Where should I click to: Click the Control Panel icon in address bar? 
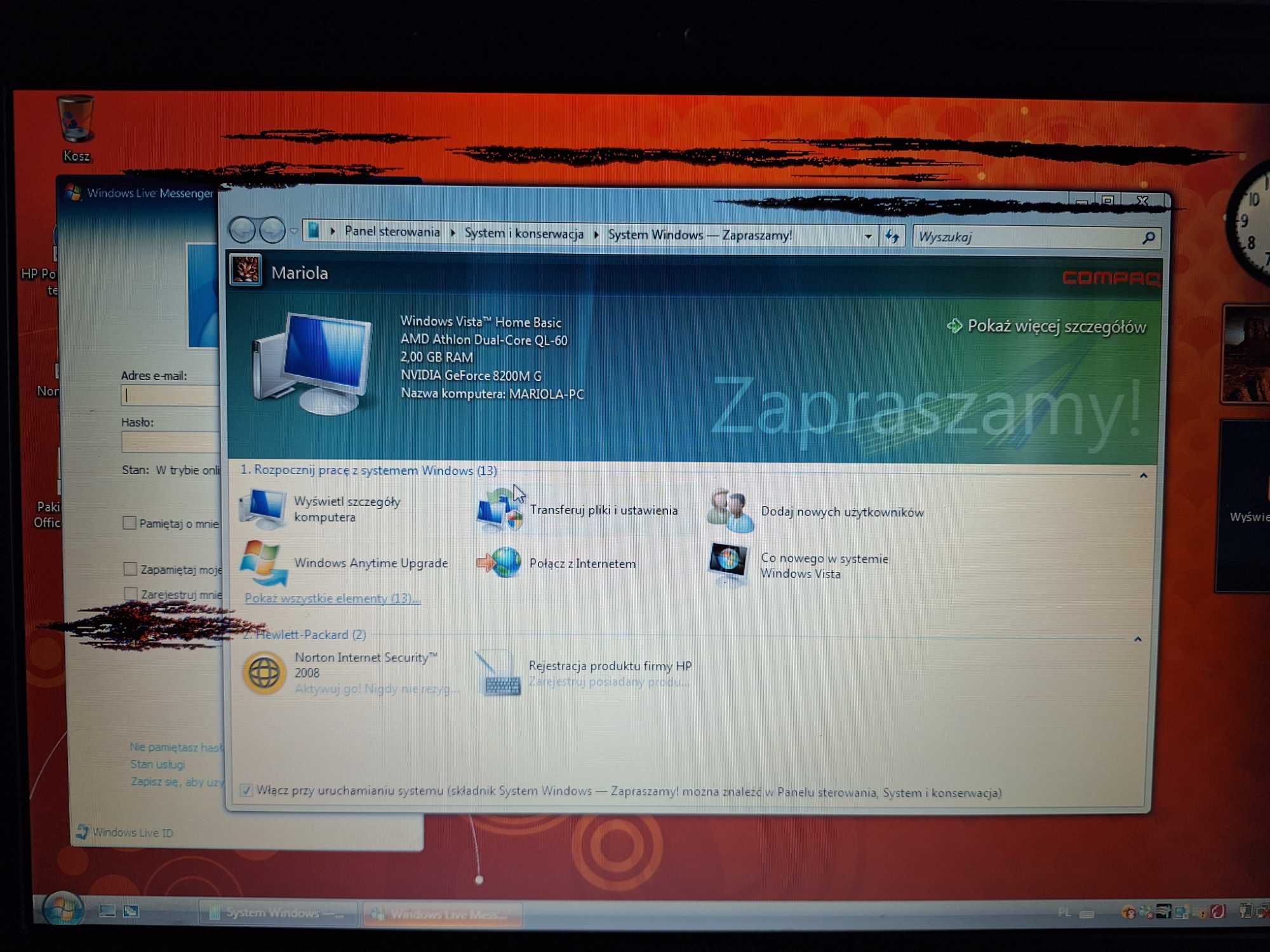tap(314, 230)
